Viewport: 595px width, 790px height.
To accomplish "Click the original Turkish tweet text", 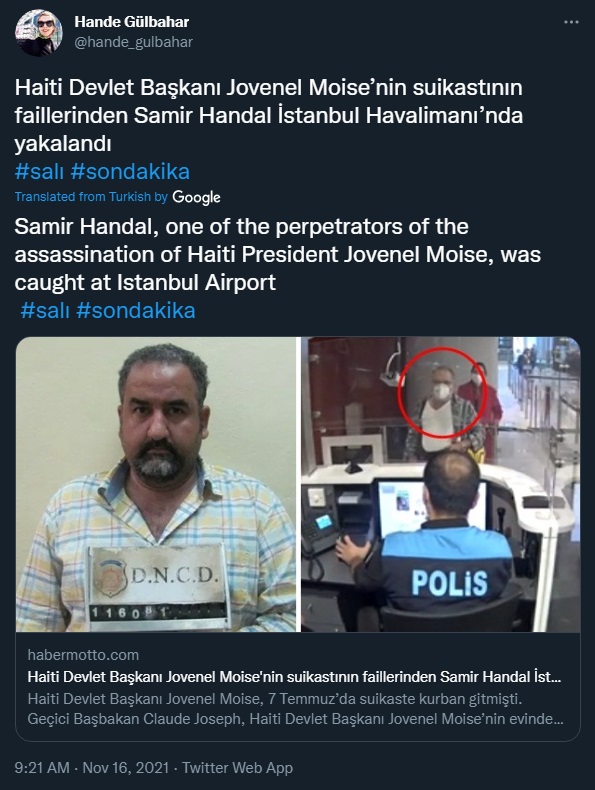I will point(269,116).
